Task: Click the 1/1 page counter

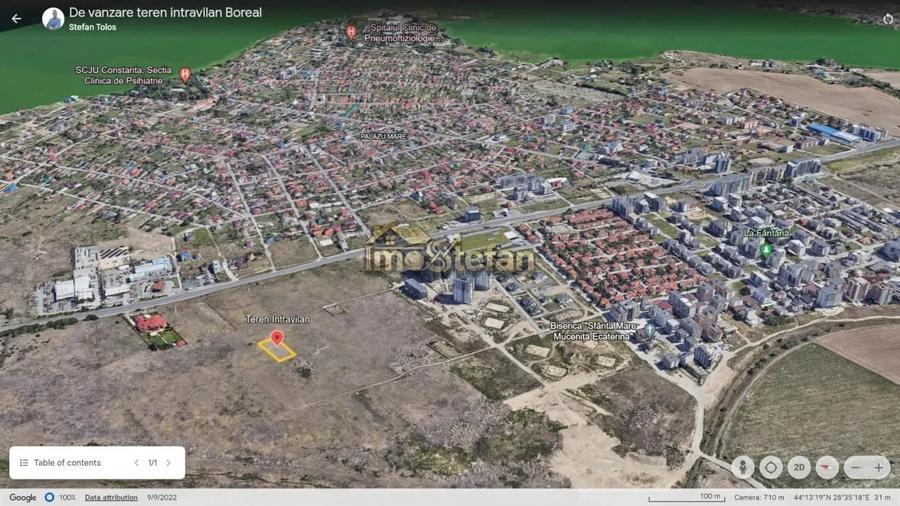Action: (153, 462)
